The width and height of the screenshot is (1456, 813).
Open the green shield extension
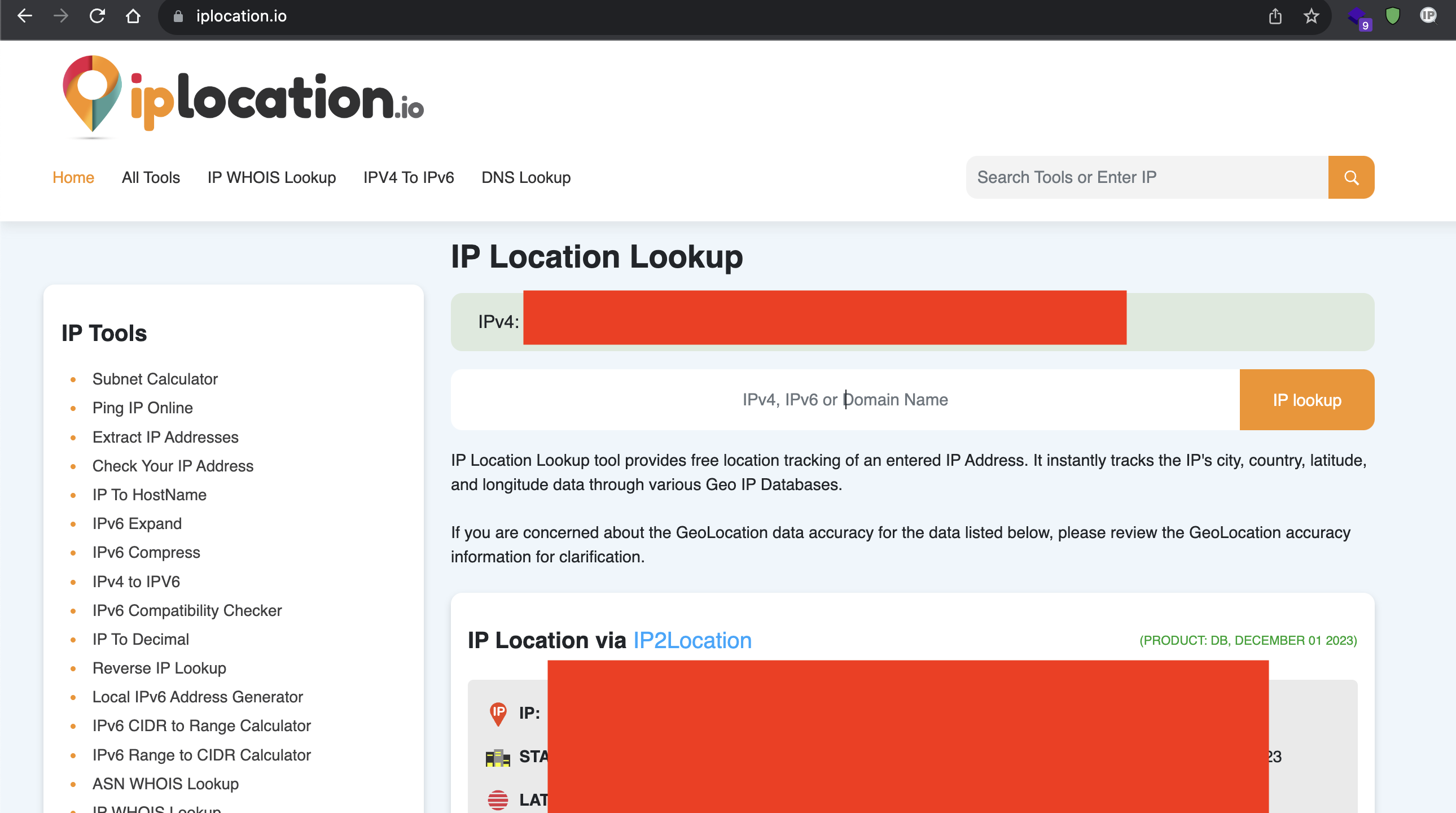[1393, 16]
